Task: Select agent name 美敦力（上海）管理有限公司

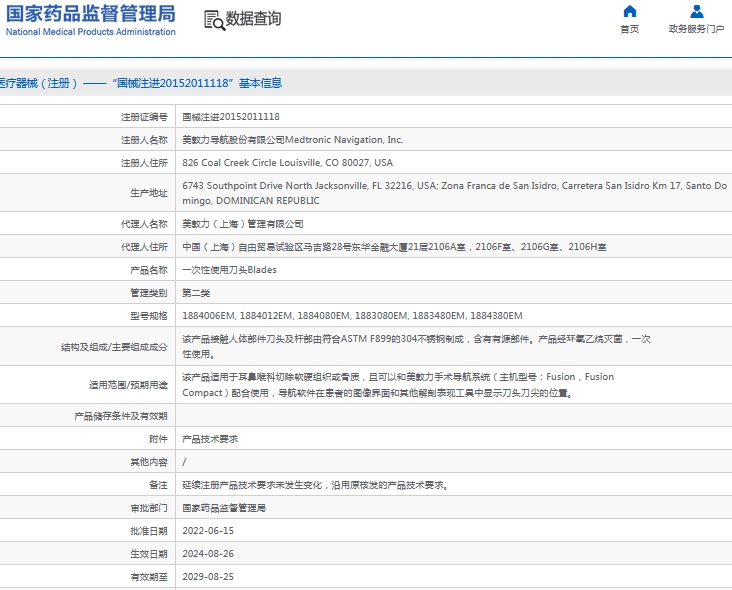Action: [x=243, y=224]
